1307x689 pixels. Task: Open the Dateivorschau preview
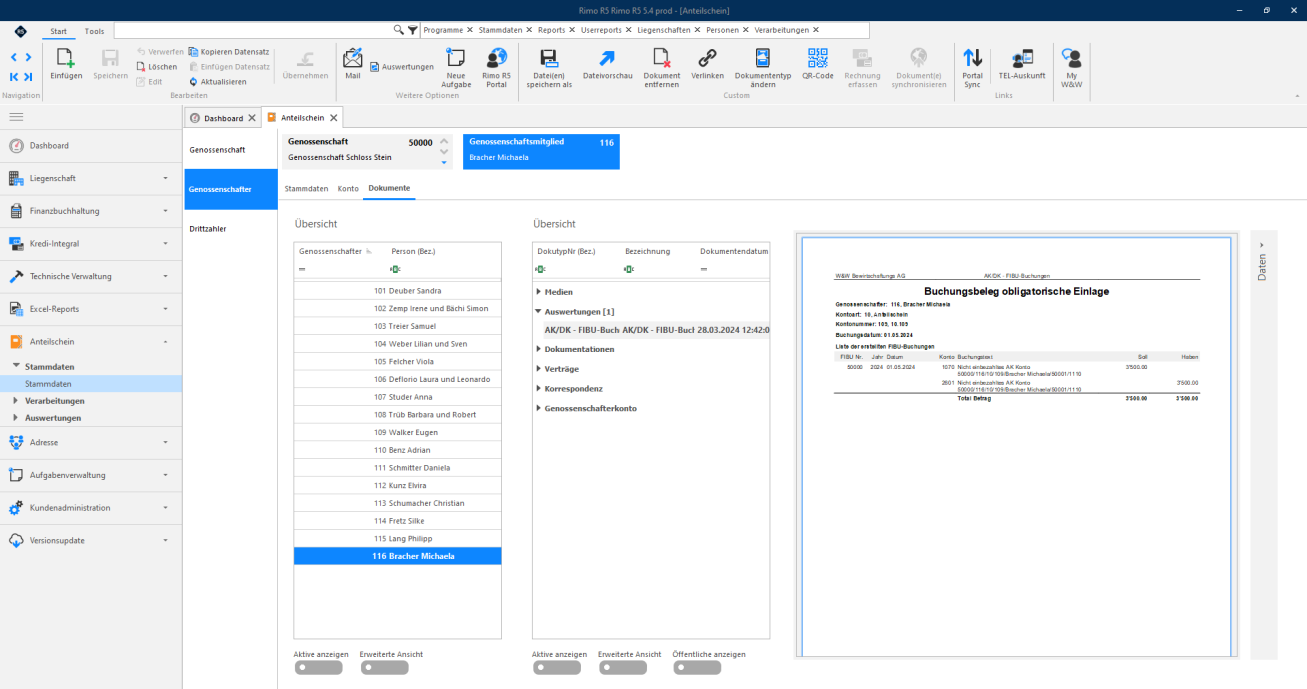607,62
